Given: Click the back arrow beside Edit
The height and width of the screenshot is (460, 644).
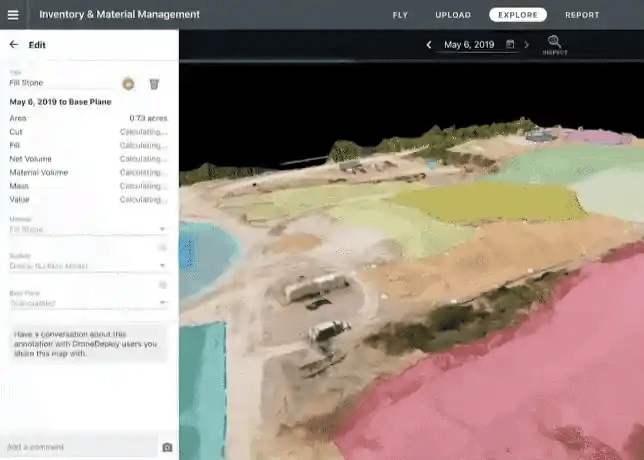Looking at the screenshot, I should coord(13,45).
